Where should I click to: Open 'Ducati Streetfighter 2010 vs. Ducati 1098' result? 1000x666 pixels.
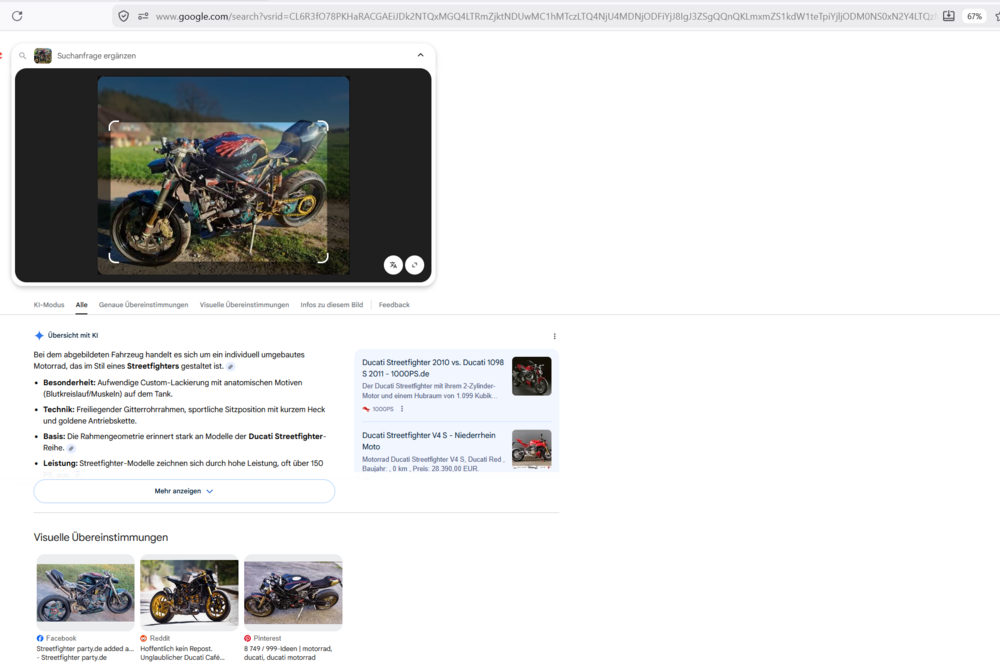pyautogui.click(x=433, y=368)
